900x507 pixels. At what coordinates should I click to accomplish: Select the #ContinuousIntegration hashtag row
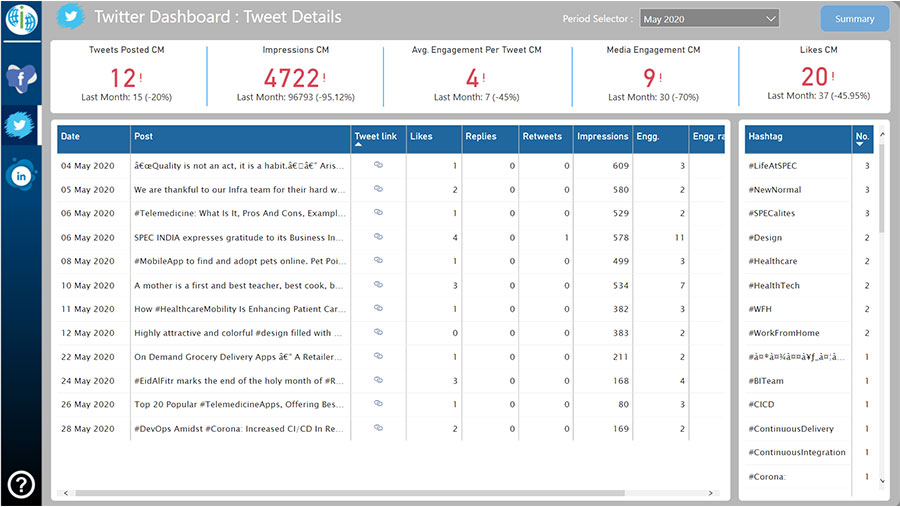(809, 452)
